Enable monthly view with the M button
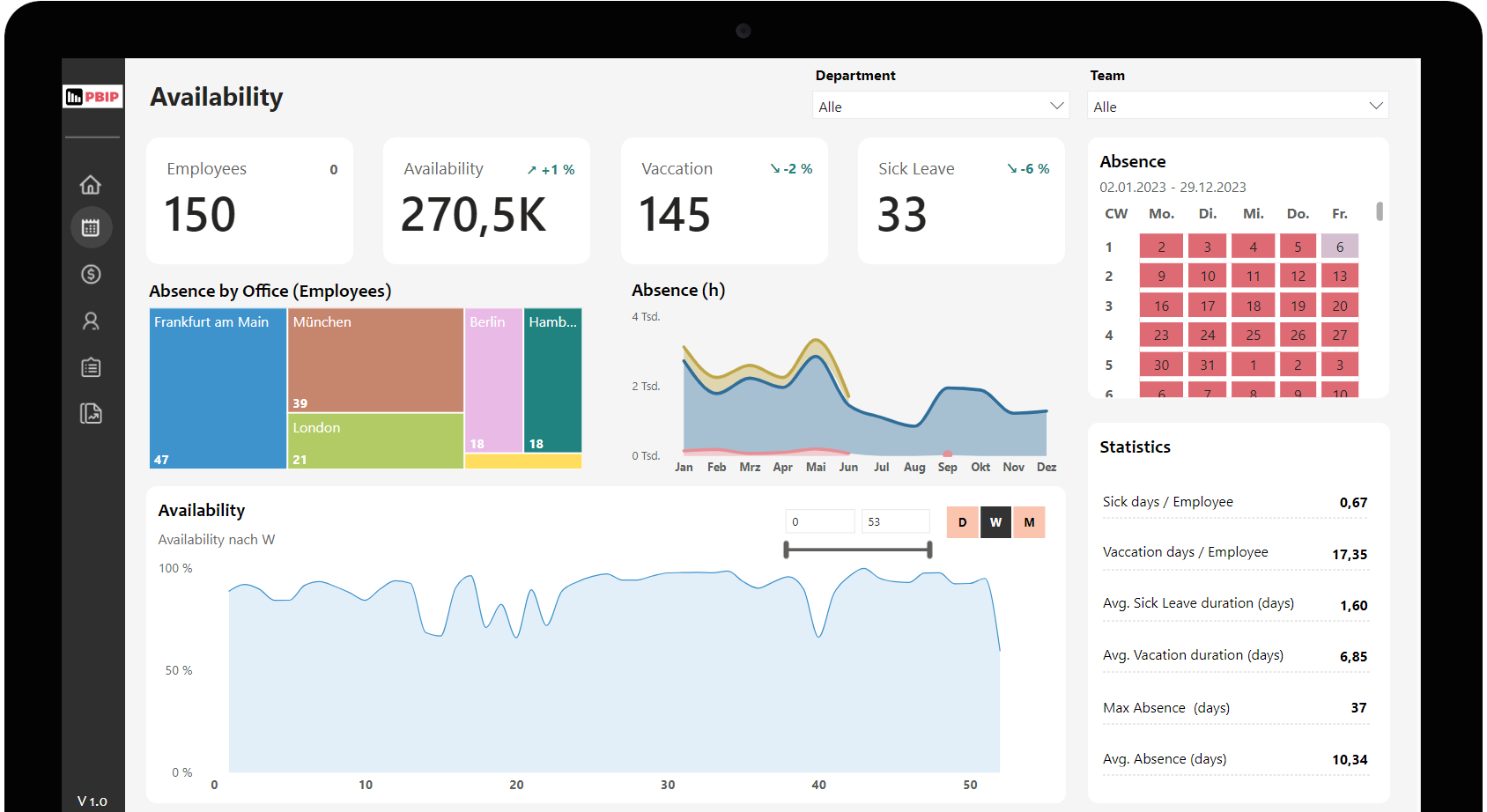Screen dimensions: 1487x812 click(1029, 521)
